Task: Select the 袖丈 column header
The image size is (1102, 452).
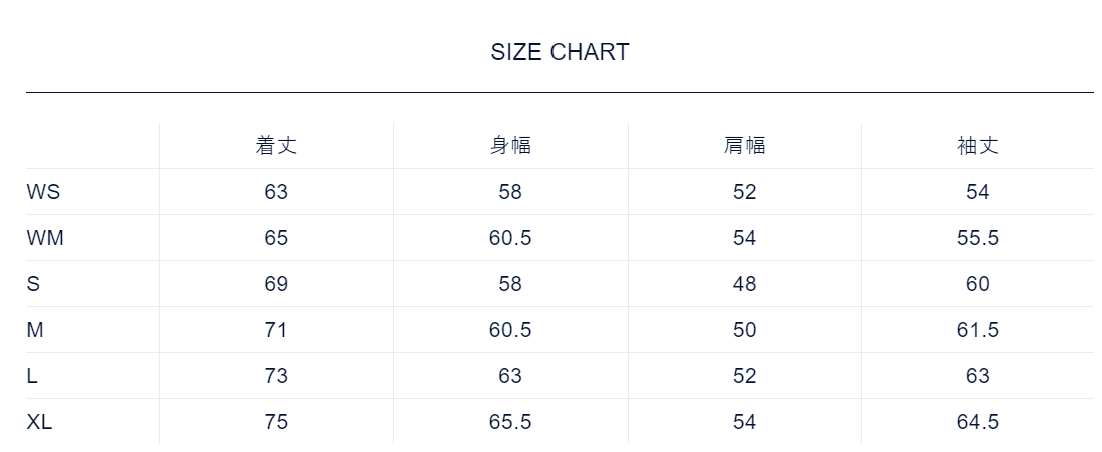Action: coord(977,146)
